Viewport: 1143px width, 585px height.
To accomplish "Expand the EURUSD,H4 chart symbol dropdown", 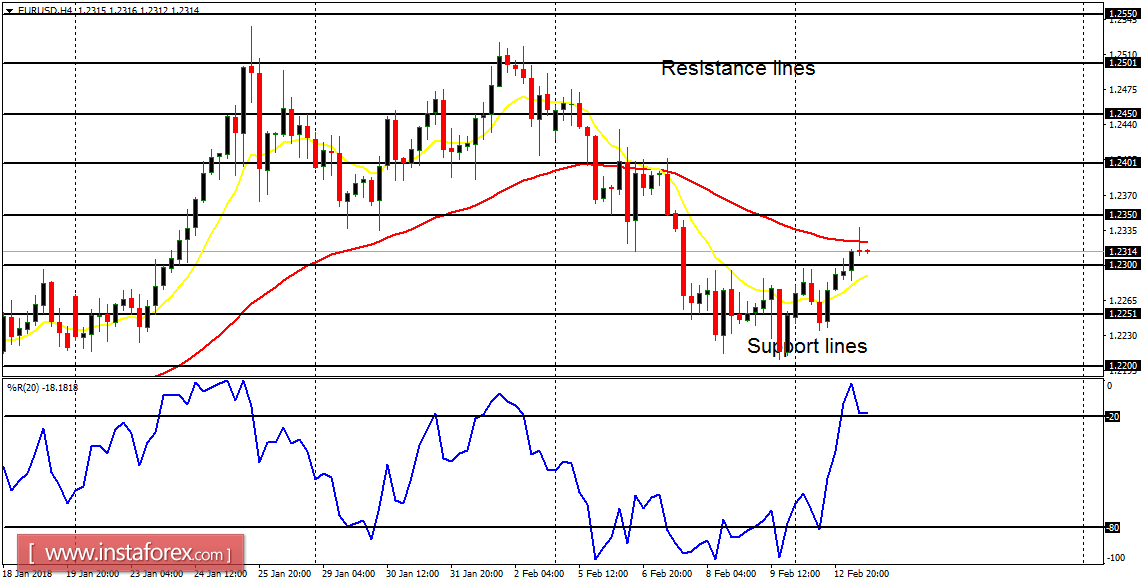I will coord(9,9).
